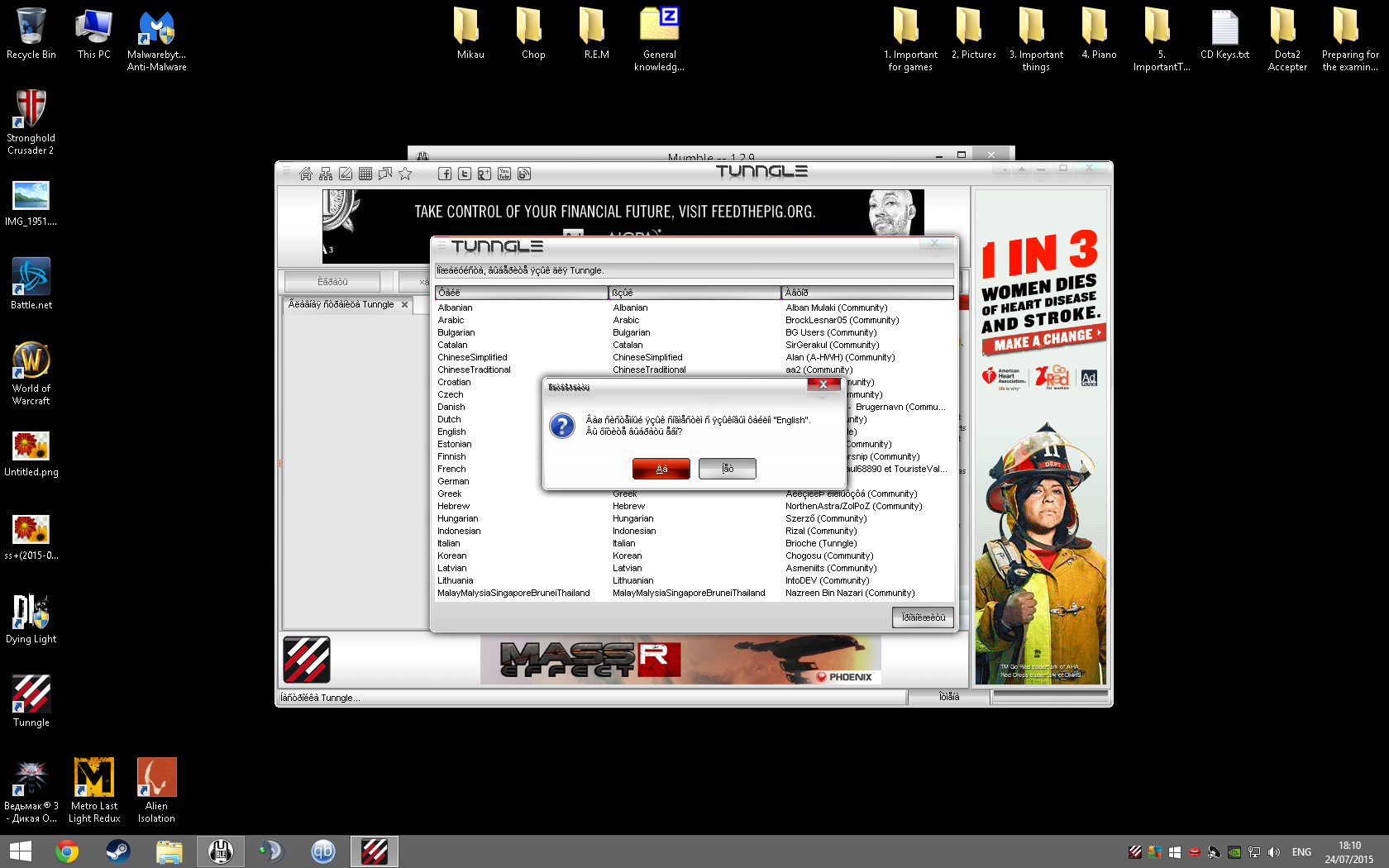Sort by the Ôàéë column header
This screenshot has width=1389, height=868.
point(522,293)
